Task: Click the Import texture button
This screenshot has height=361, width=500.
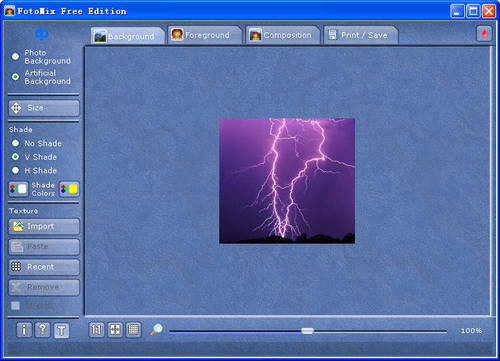Action: pyautogui.click(x=44, y=226)
